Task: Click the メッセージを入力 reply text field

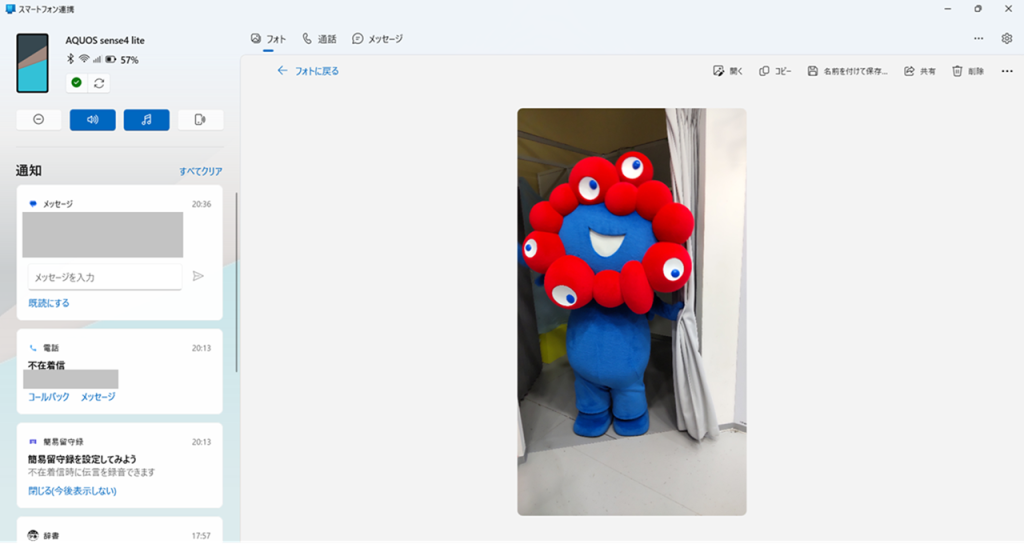Action: pos(105,277)
